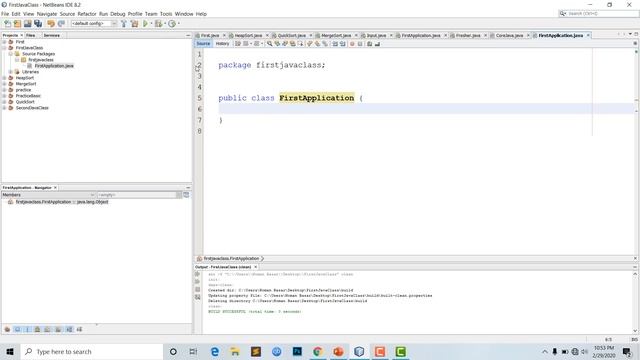Collapse the FirstJavaClass project node
The image size is (640, 360).
4,48
